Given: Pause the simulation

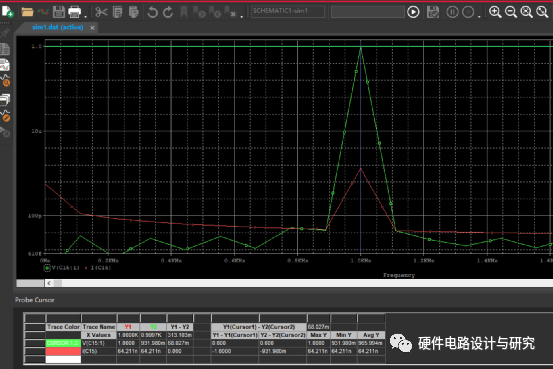Looking at the screenshot, I should click(x=452, y=12).
